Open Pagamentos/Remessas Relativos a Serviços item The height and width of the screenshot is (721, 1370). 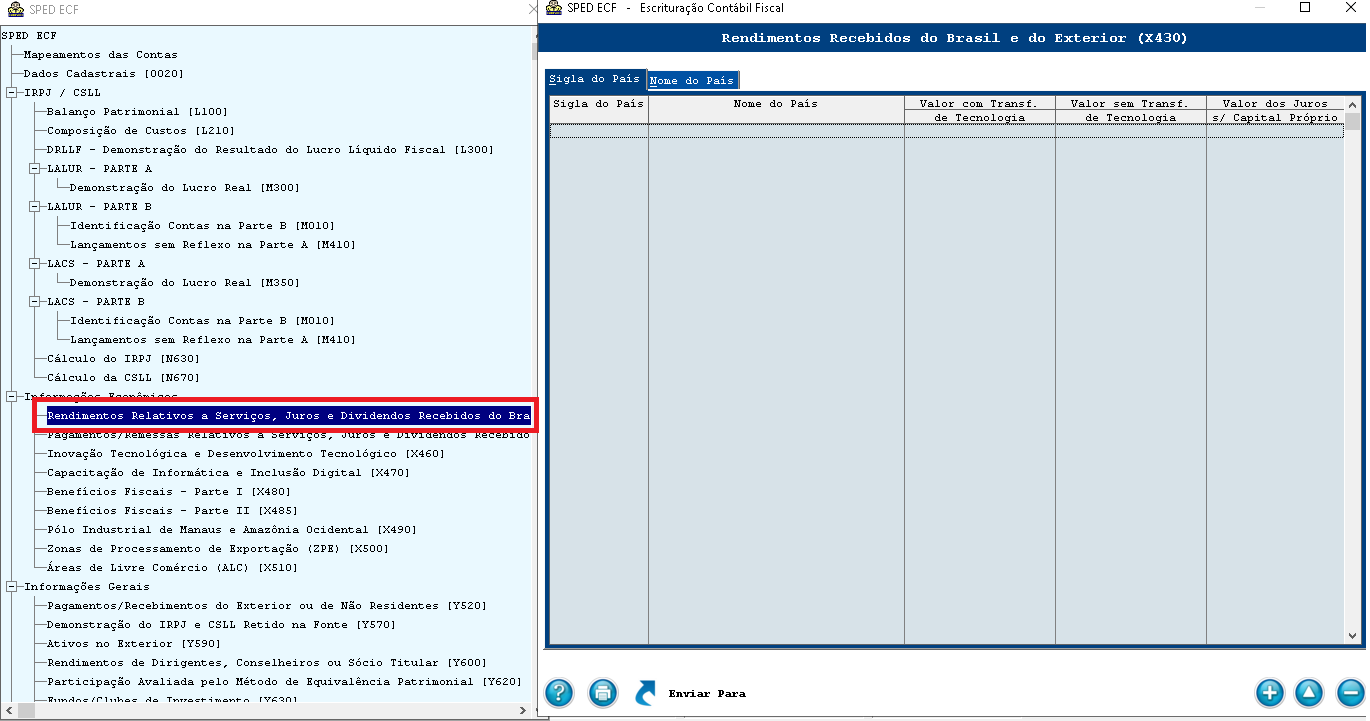click(288, 435)
